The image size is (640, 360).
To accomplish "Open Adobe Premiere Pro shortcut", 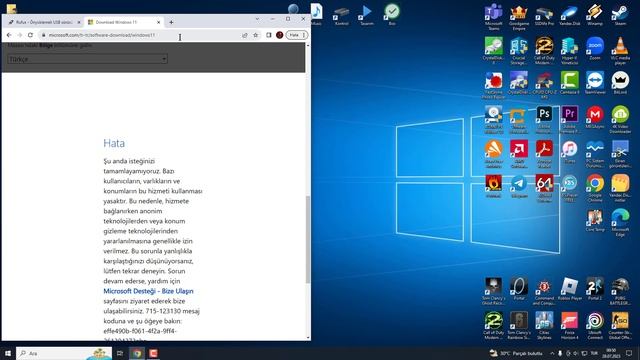I will pyautogui.click(x=569, y=119).
